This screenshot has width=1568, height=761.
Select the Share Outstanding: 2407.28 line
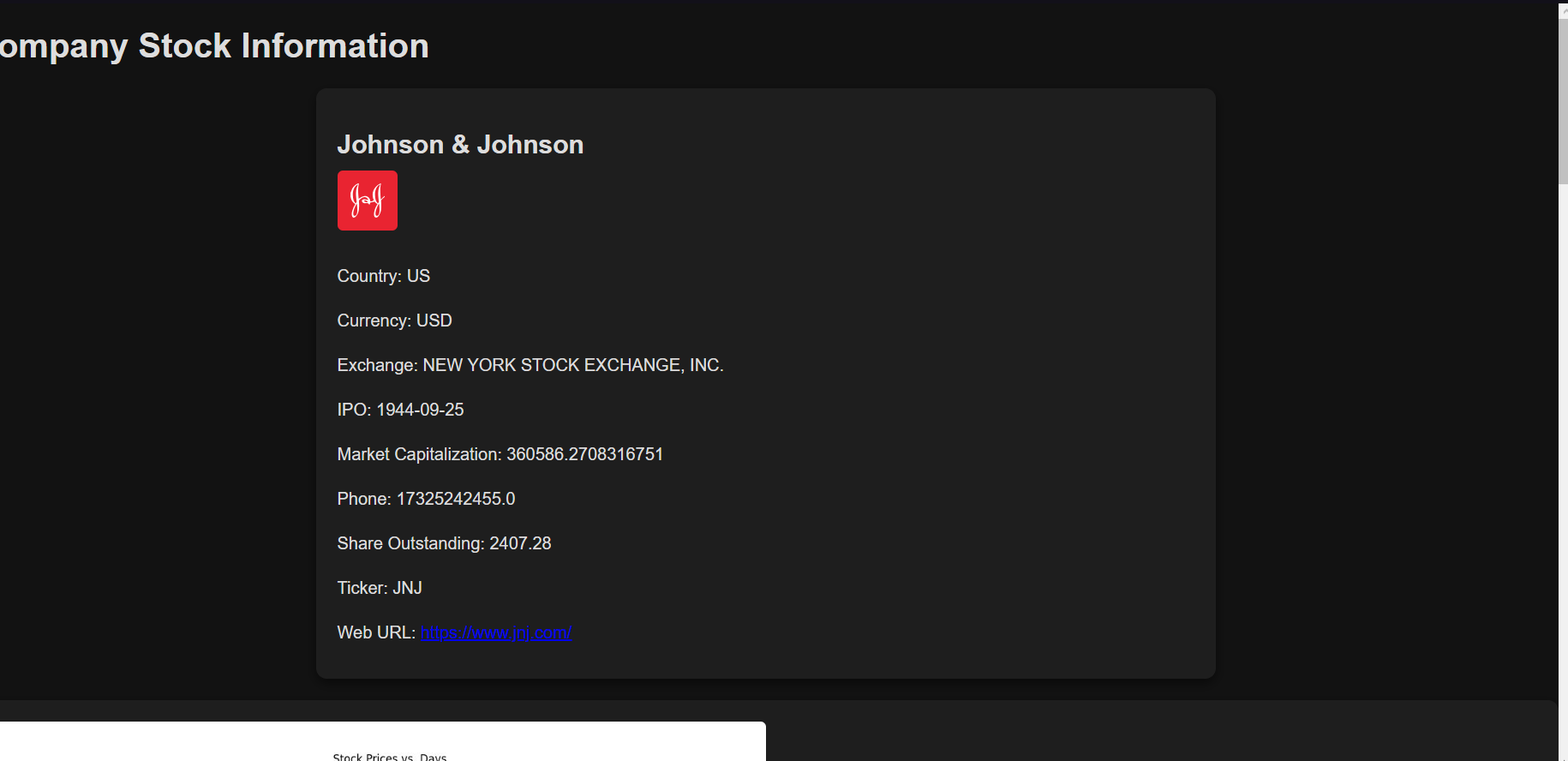click(445, 543)
